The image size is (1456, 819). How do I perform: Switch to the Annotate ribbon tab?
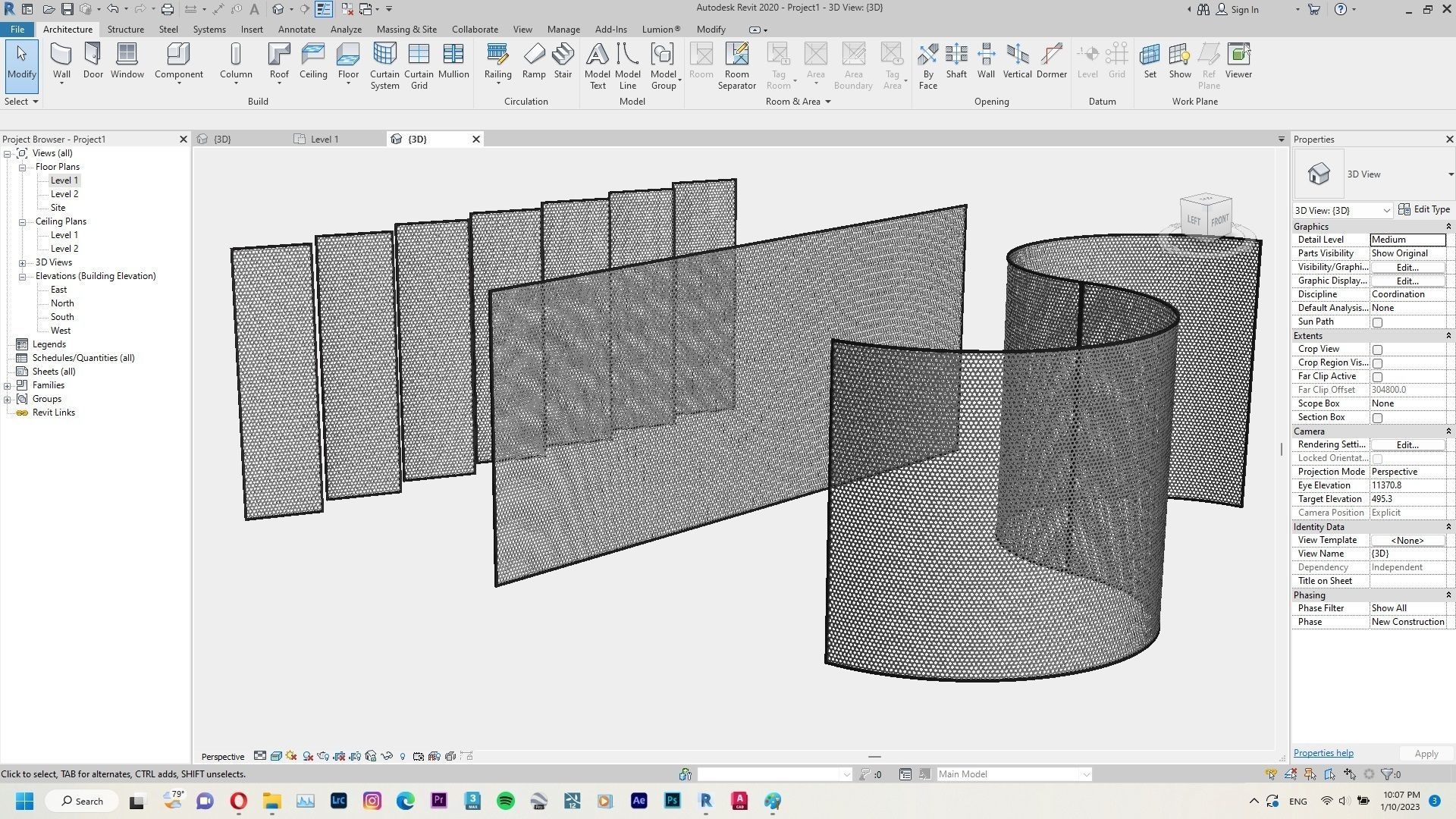[297, 29]
